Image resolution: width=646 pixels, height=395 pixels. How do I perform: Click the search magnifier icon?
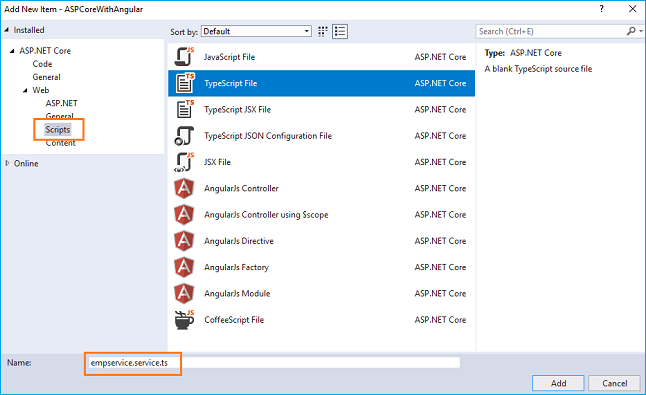[631, 31]
